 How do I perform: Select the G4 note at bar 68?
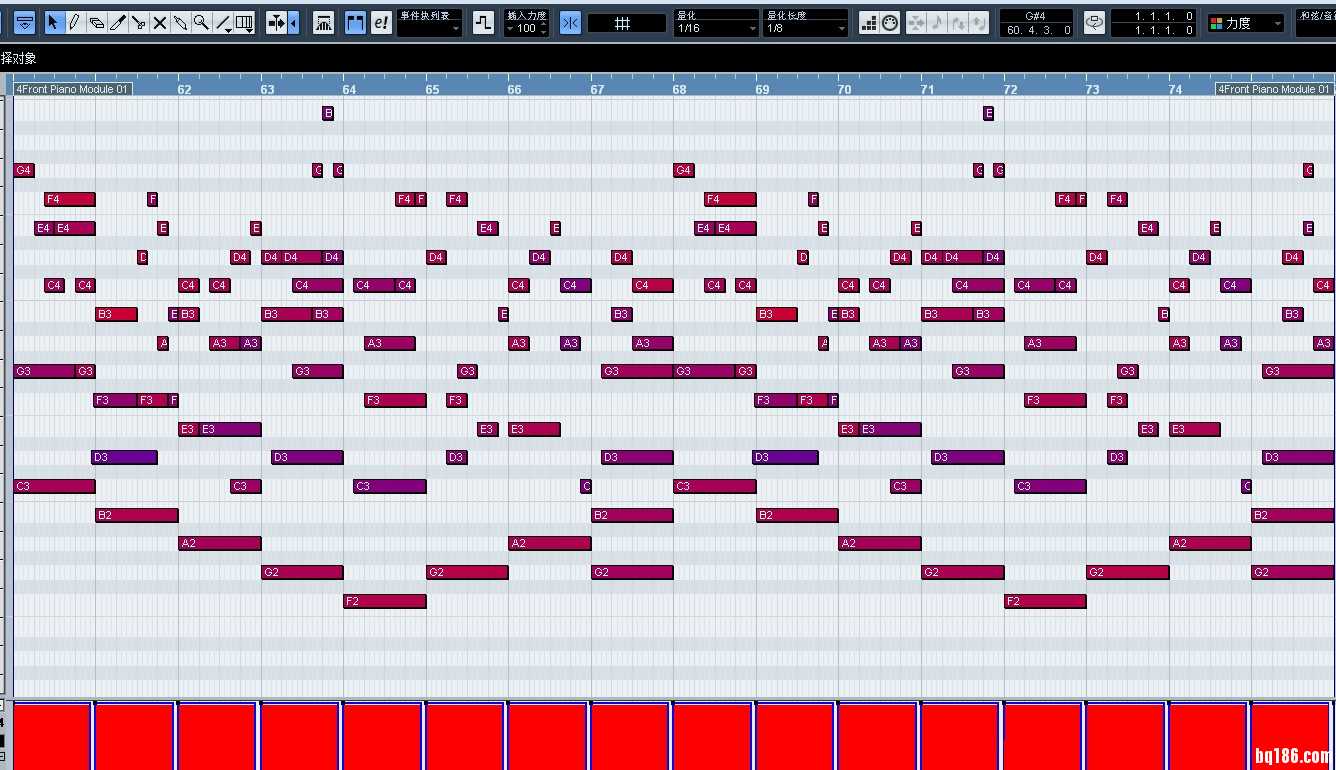pyautogui.click(x=684, y=170)
